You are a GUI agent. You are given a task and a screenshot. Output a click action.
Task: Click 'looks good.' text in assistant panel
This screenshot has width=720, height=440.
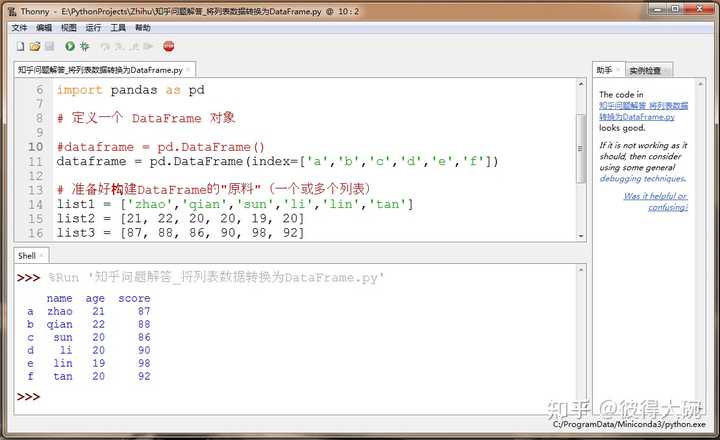pyautogui.click(x=622, y=128)
